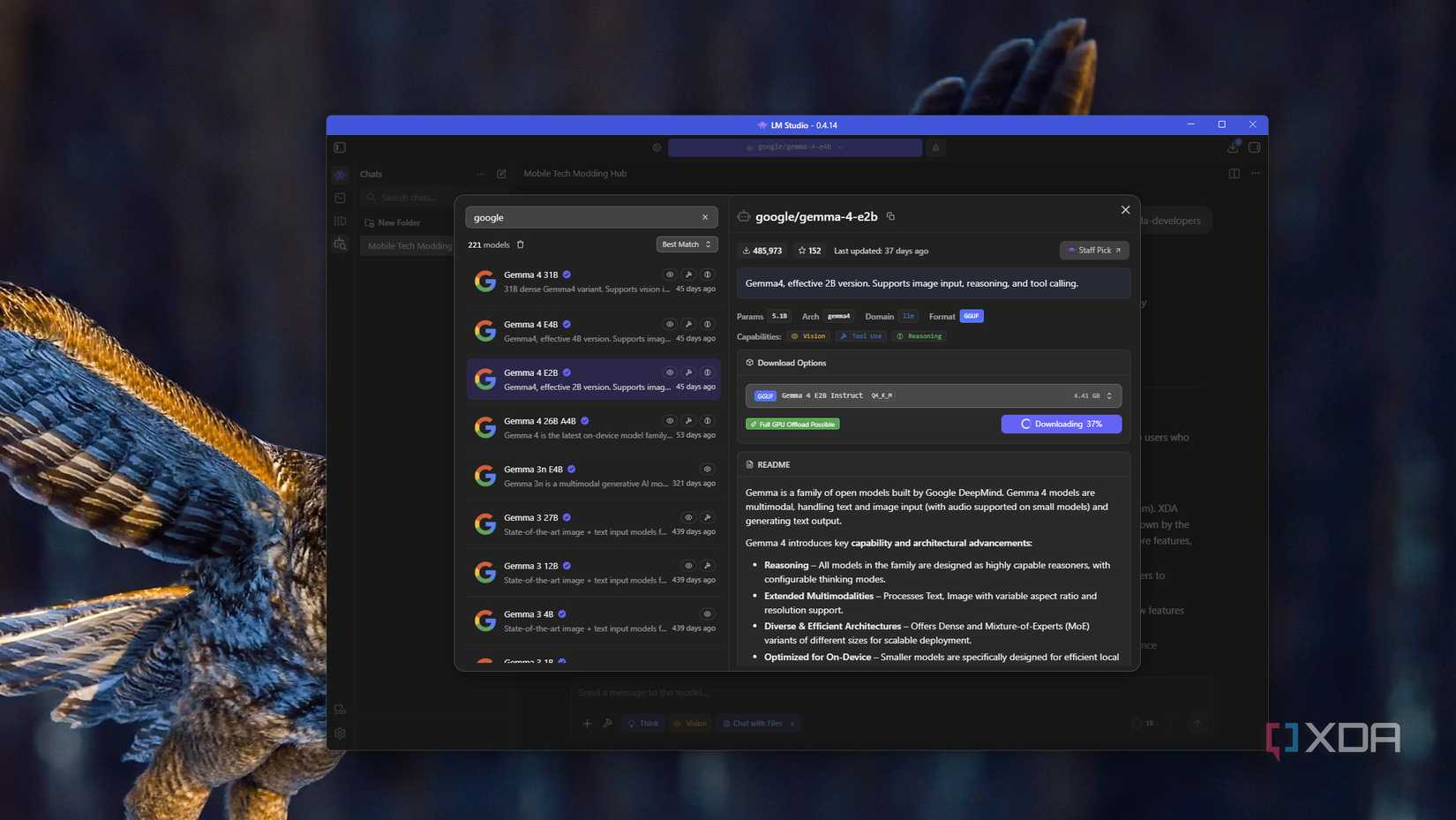Open the settings gear in bottom-left sidebar
This screenshot has height=820, width=1456.
coord(340,733)
